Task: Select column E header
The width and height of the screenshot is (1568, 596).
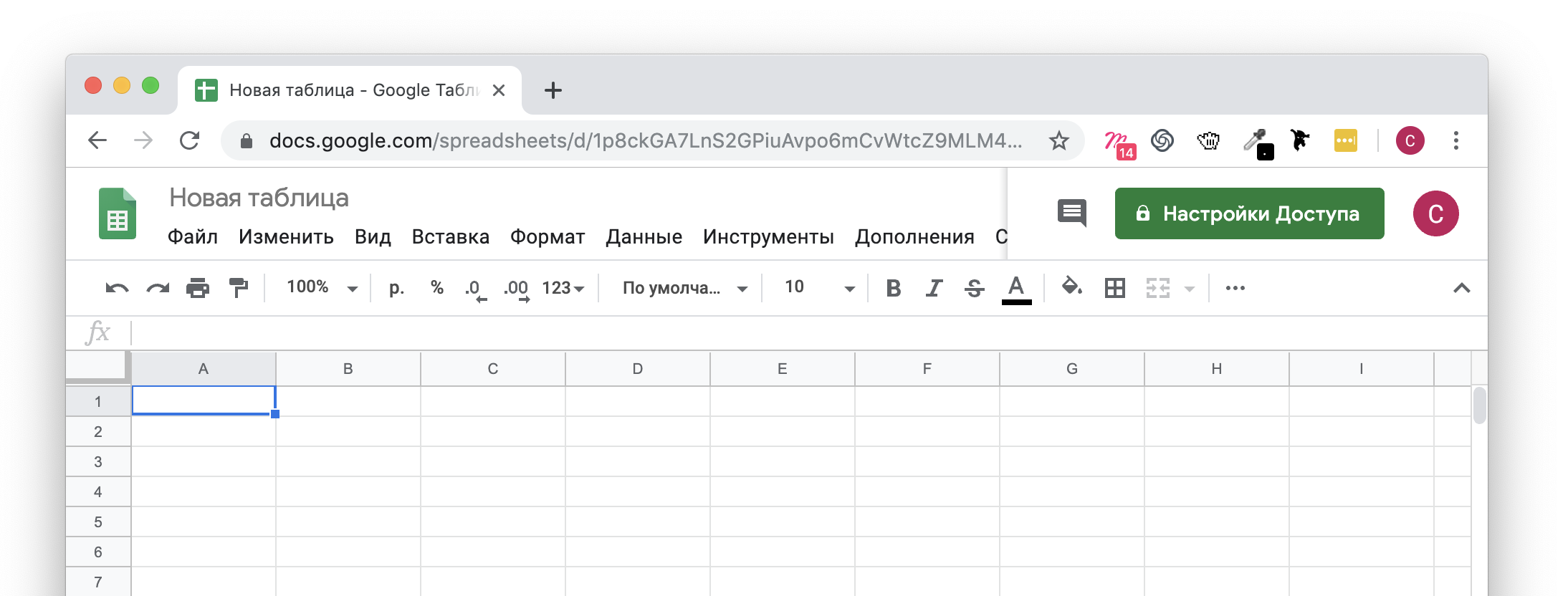Action: [783, 369]
